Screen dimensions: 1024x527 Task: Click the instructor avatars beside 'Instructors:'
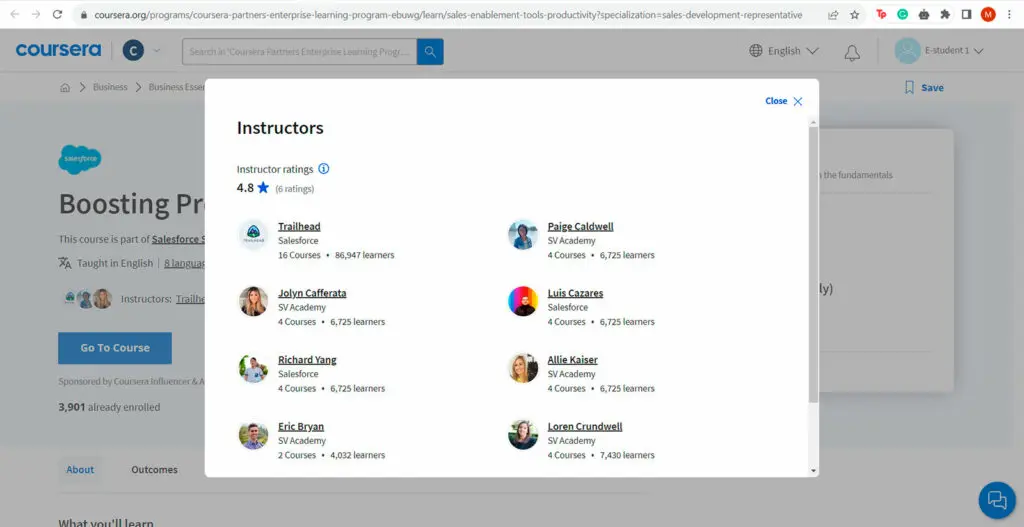tap(88, 299)
